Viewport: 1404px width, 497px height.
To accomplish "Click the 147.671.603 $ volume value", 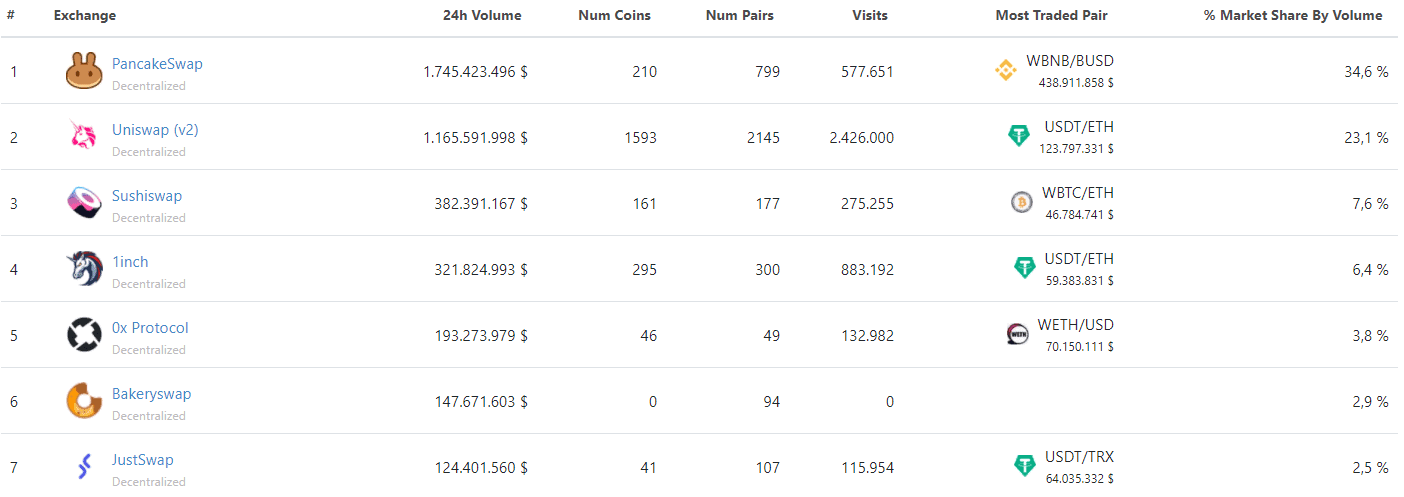I will [x=481, y=402].
